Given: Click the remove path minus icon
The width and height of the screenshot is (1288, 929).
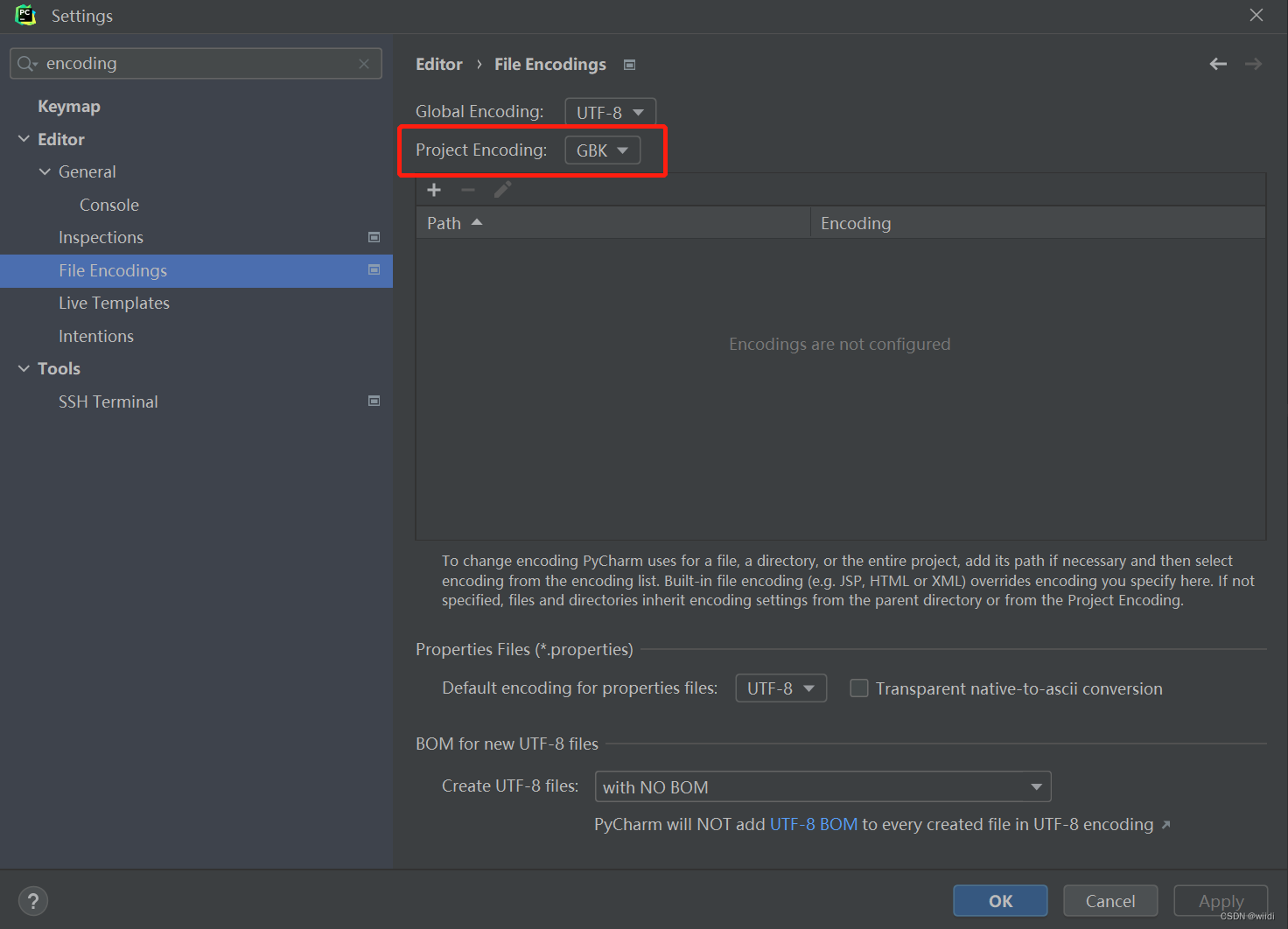Looking at the screenshot, I should pos(468,190).
